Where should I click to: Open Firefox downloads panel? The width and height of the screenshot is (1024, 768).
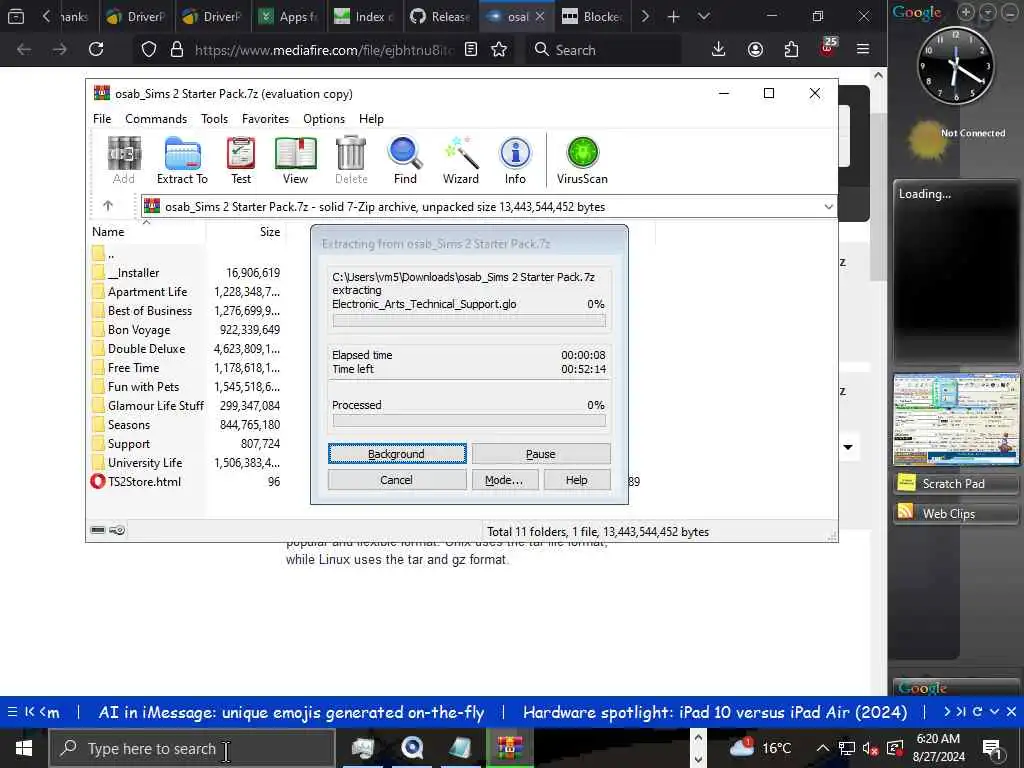pos(718,49)
